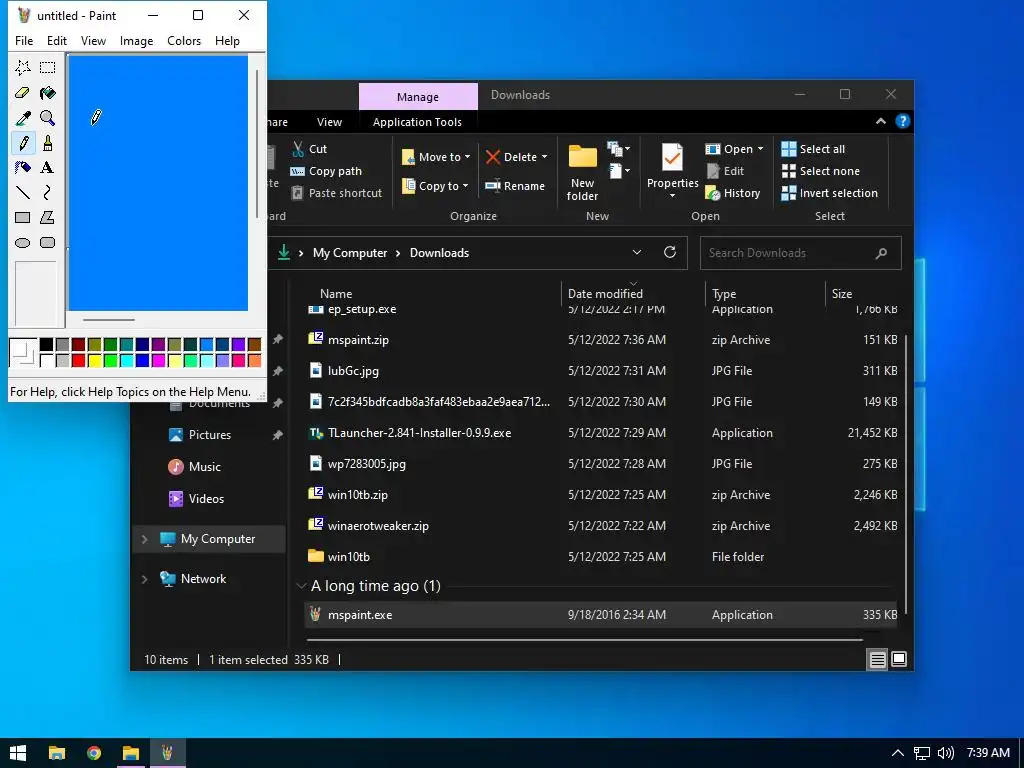
Task: Open the Explorer help button
Action: (903, 121)
